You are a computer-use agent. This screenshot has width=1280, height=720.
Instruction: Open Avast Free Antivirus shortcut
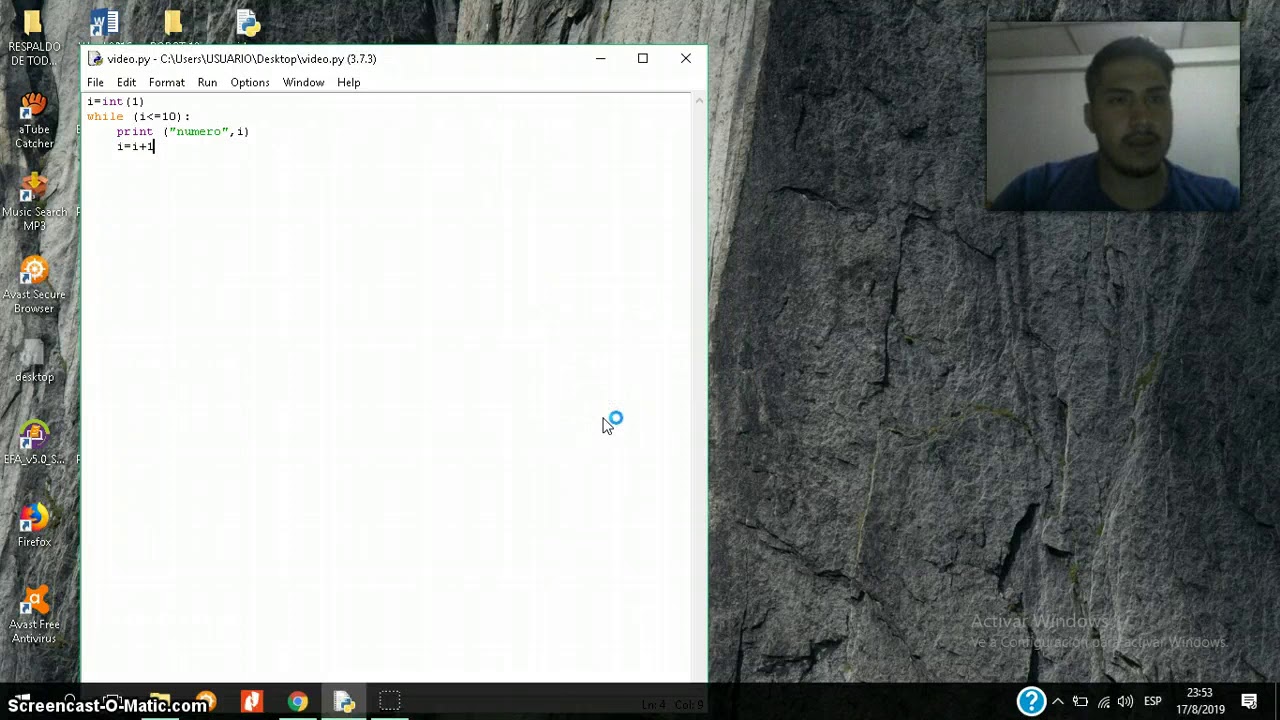pyautogui.click(x=33, y=616)
